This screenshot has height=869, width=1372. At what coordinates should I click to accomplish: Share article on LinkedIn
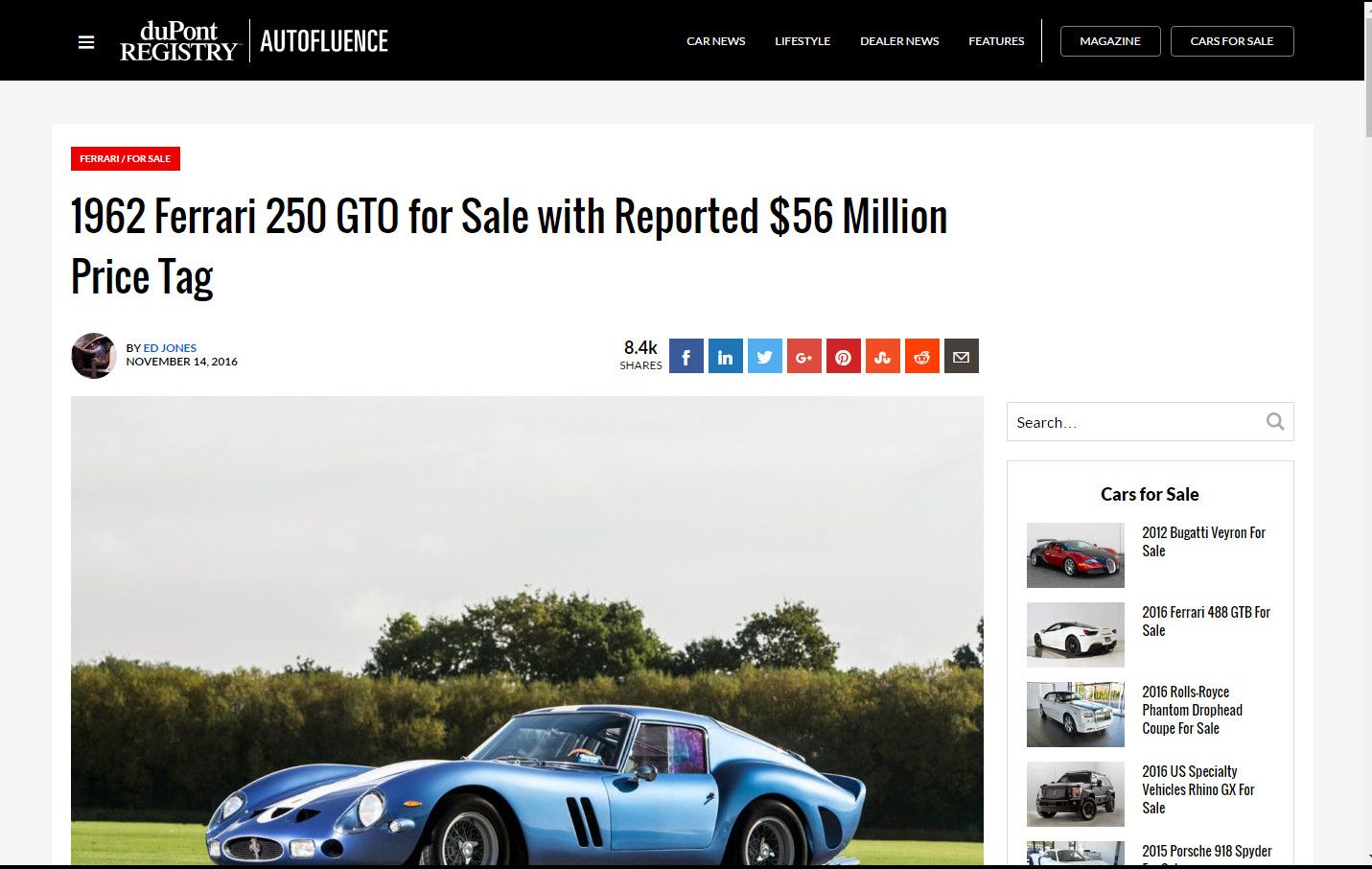click(726, 357)
